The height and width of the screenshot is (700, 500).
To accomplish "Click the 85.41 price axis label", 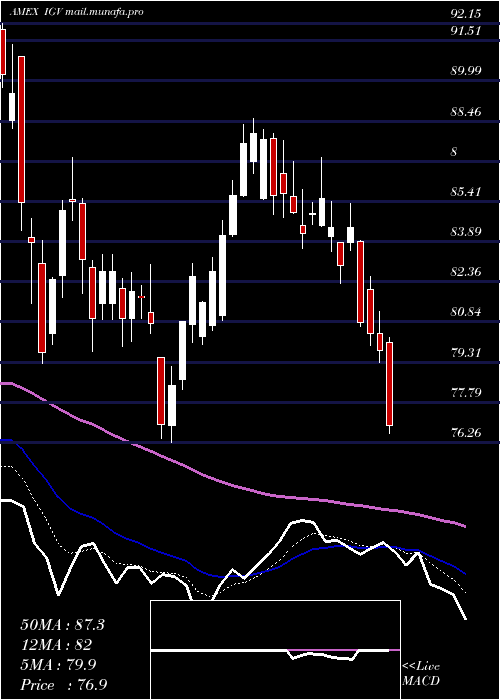I will tap(466, 192).
